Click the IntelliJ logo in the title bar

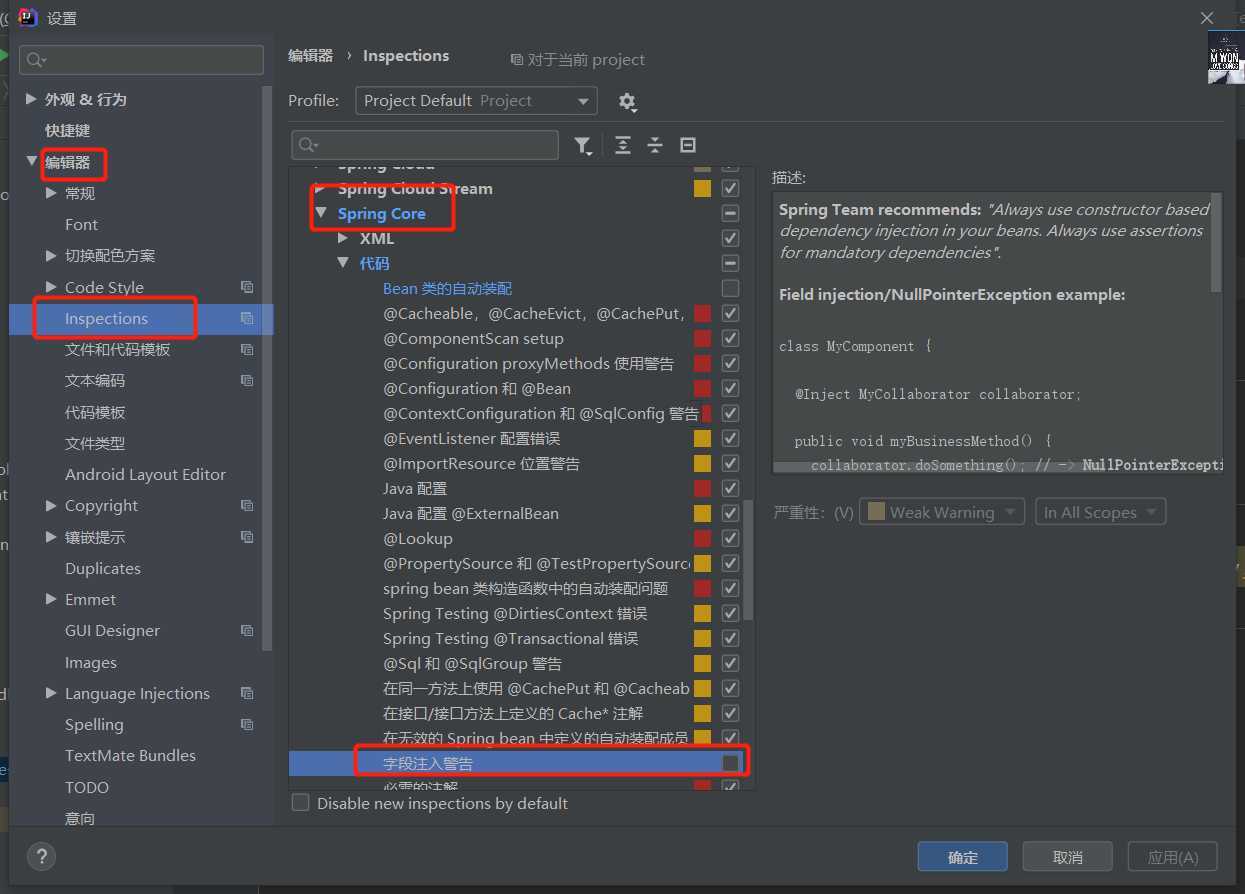(28, 17)
